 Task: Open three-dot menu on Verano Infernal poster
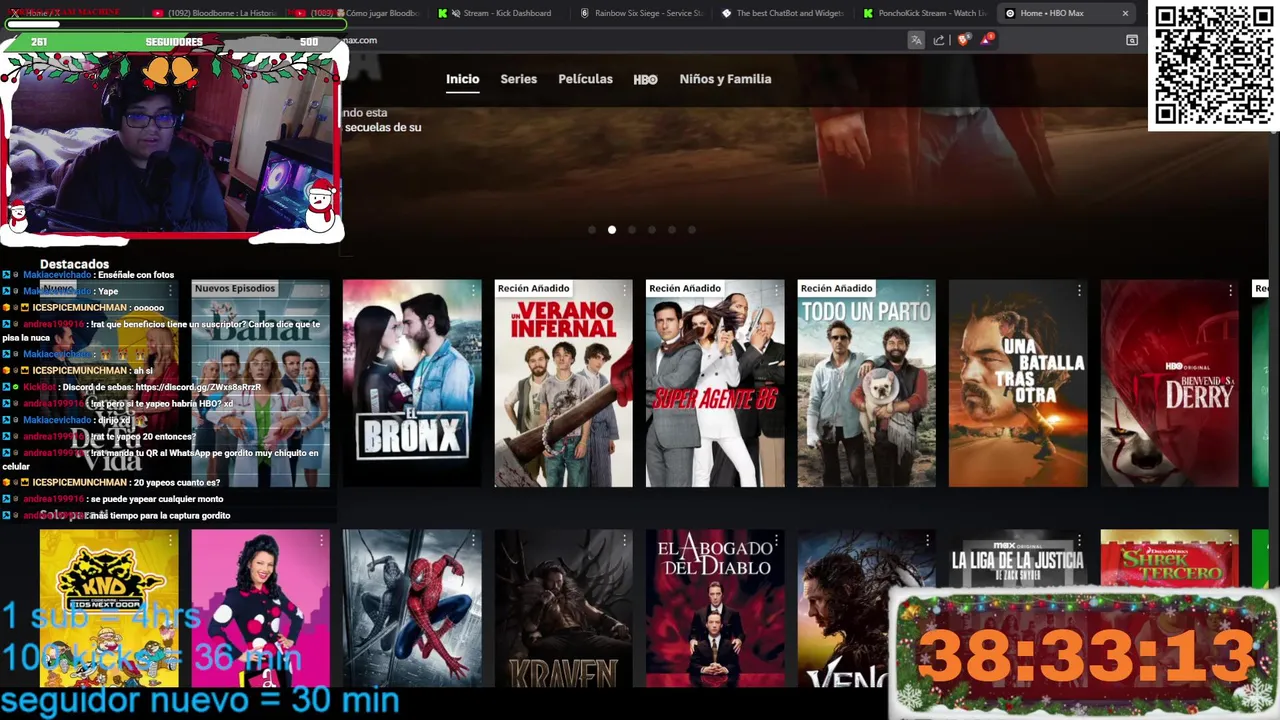point(625,290)
